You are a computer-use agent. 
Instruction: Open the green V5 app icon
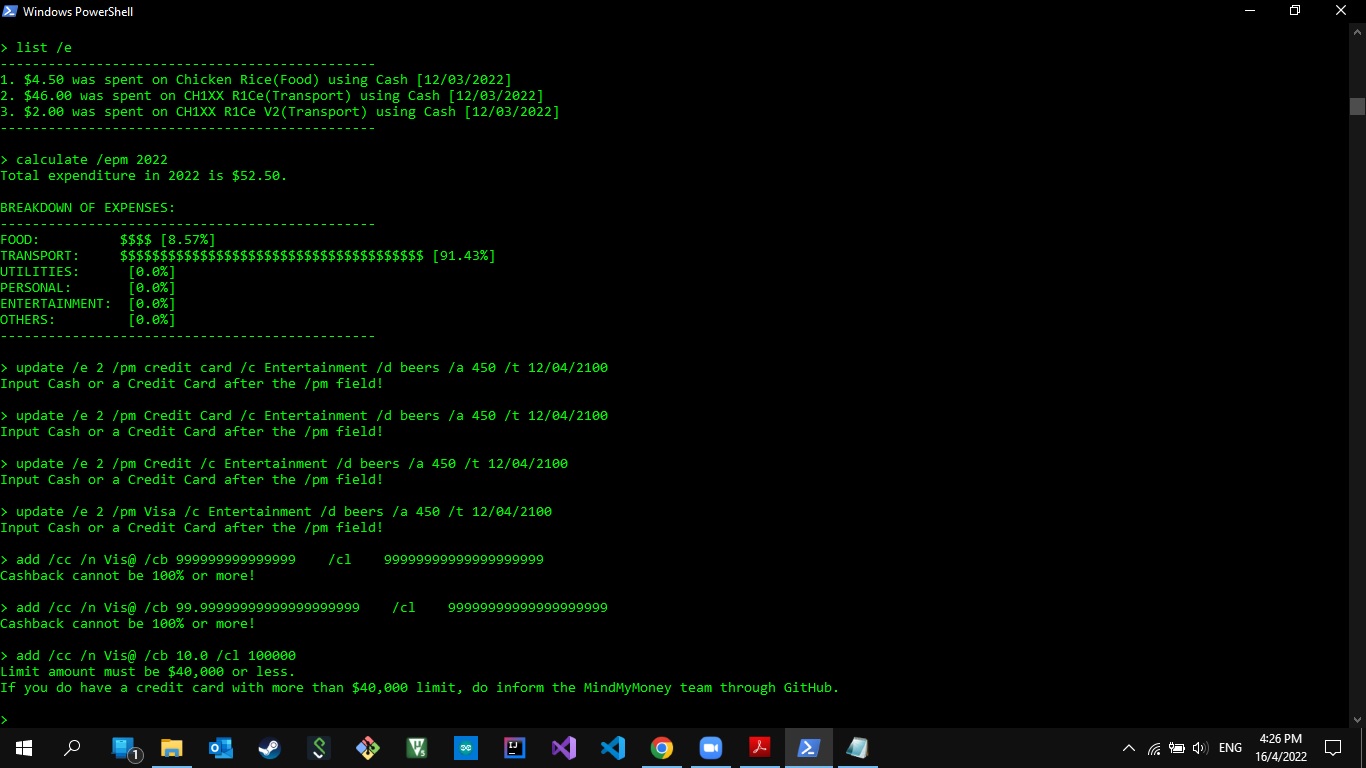(417, 748)
